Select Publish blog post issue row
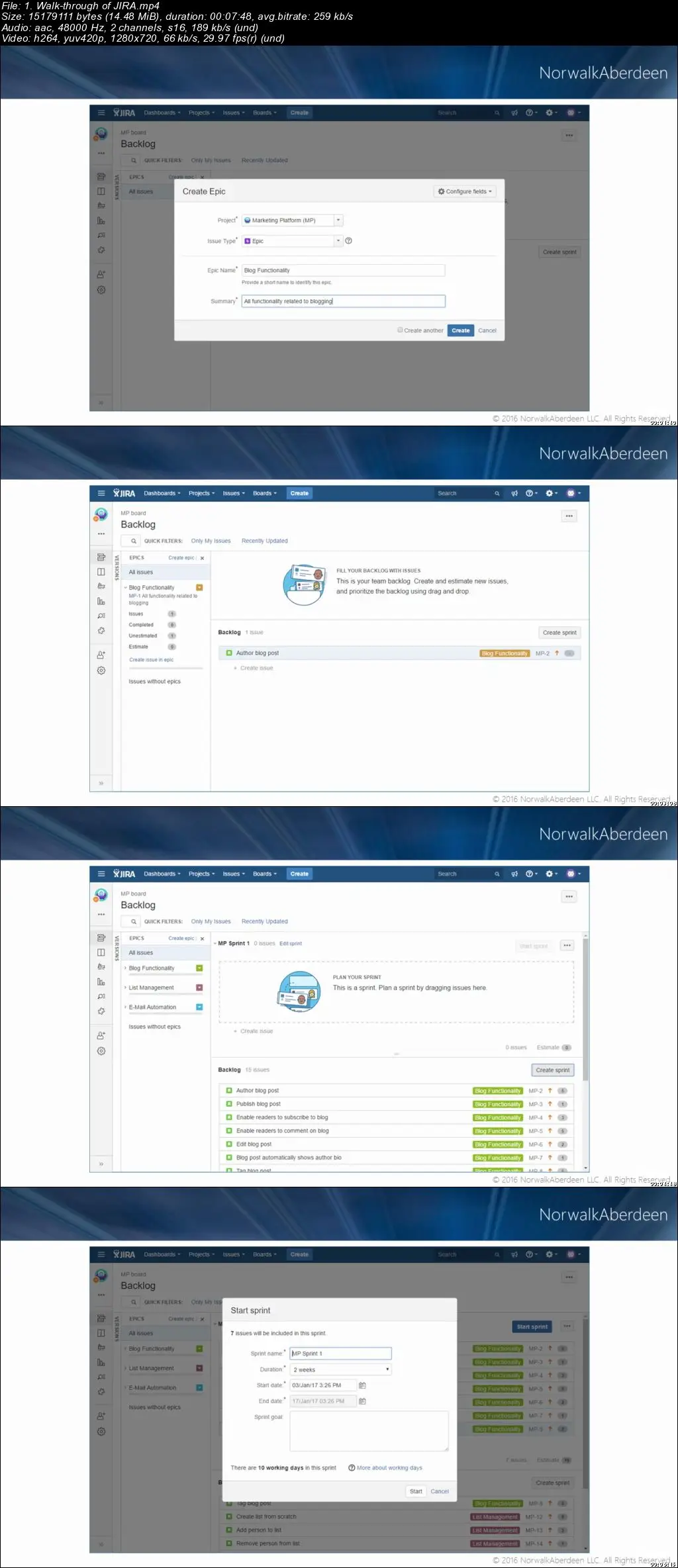Viewport: 678px width, 1568px height. point(396,1104)
